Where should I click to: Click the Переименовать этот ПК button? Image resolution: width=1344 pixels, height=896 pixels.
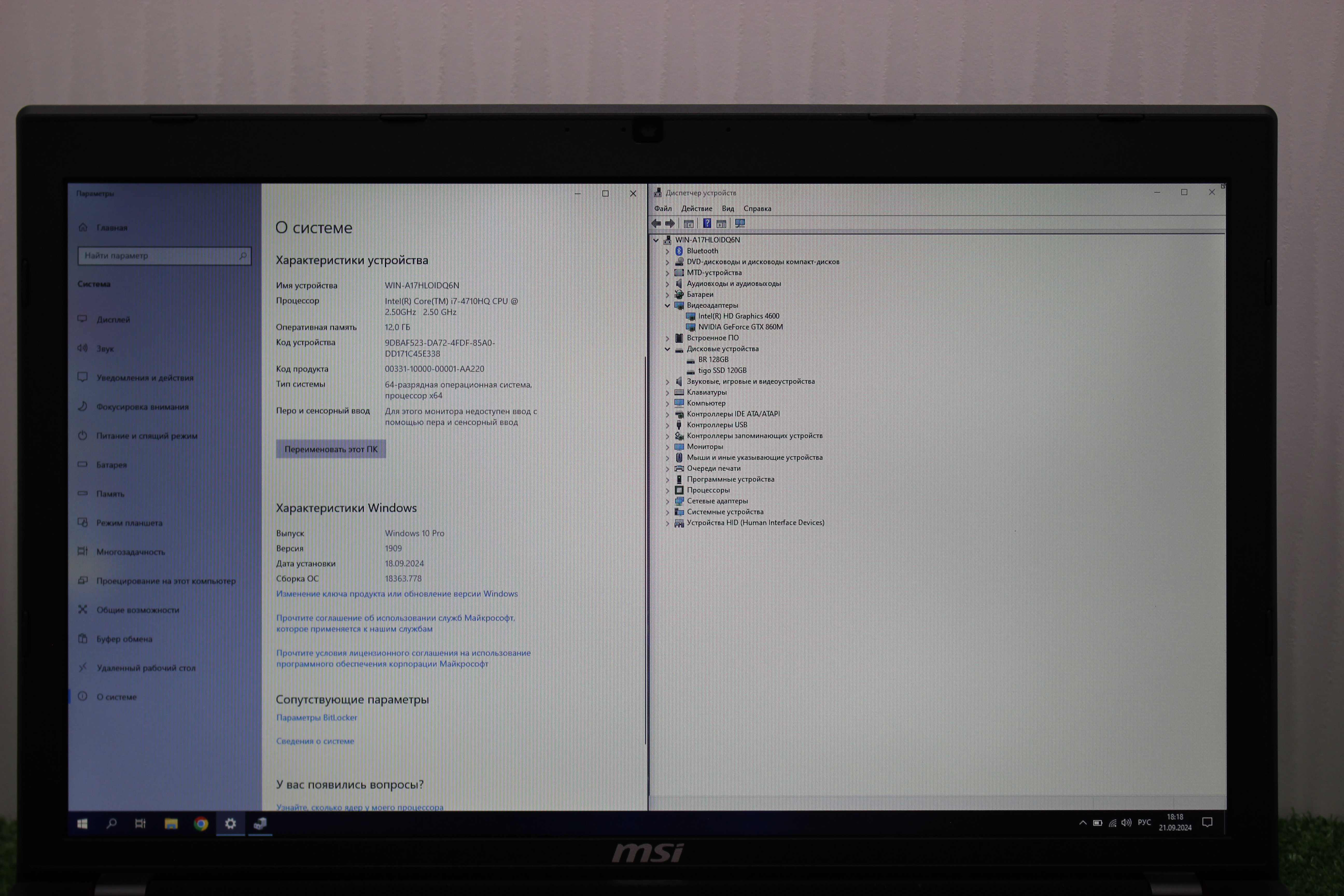click(331, 449)
